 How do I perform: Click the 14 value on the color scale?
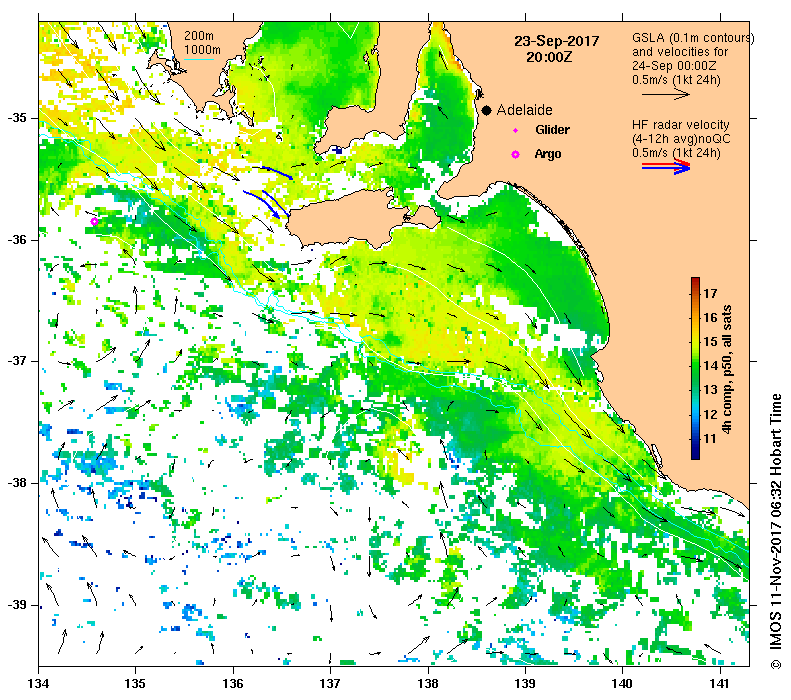click(x=710, y=366)
